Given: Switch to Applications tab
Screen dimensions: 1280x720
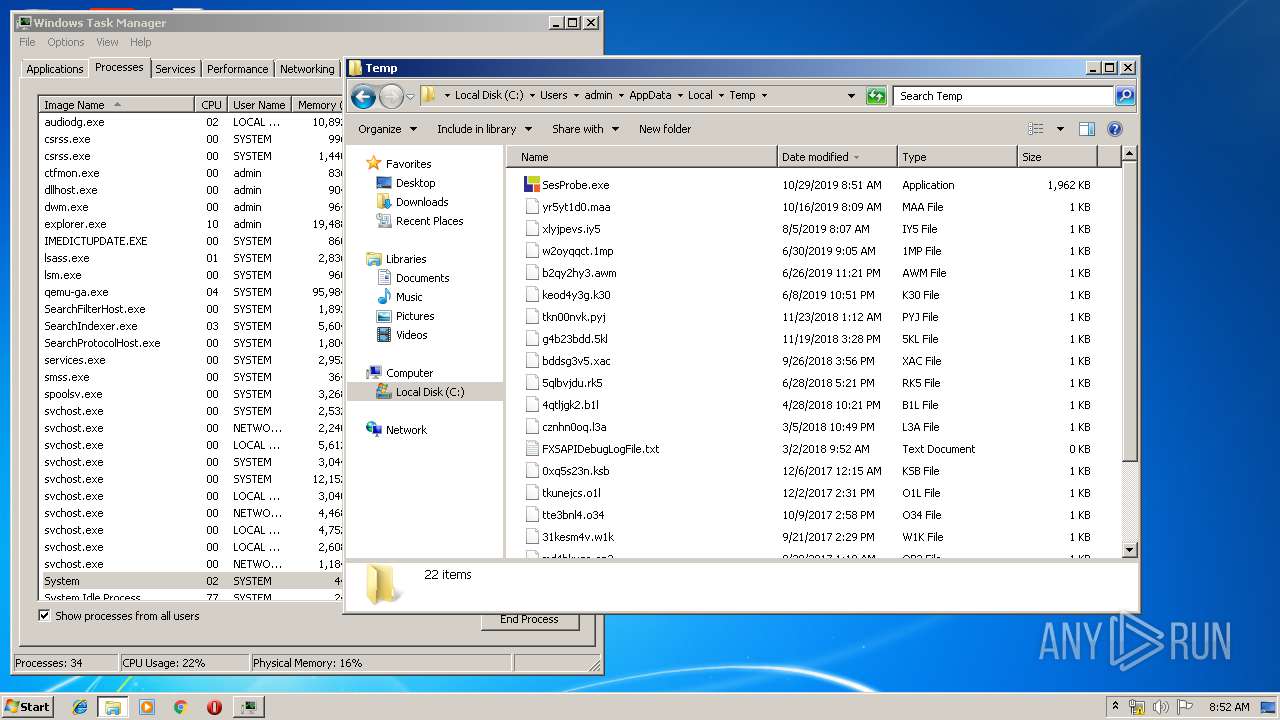Looking at the screenshot, I should pyautogui.click(x=54, y=69).
